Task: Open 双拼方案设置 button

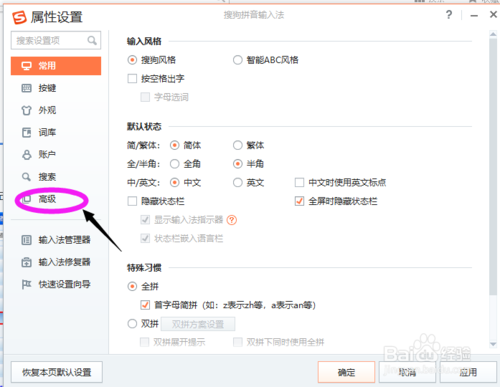Action: (198, 324)
